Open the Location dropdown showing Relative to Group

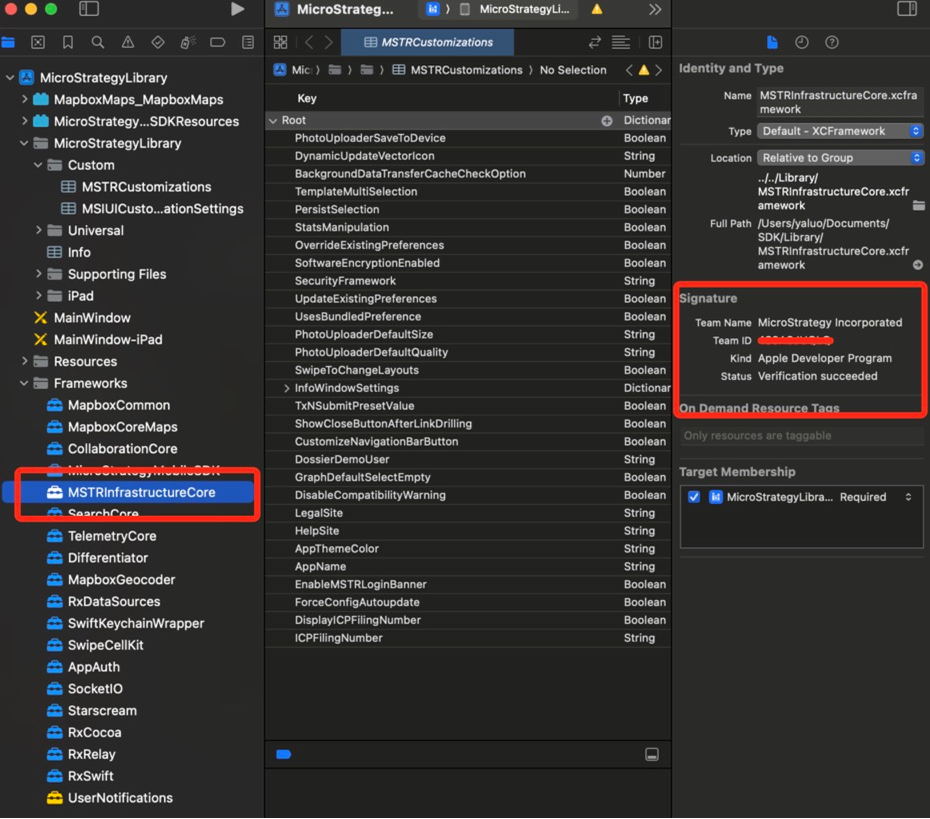(x=840, y=158)
